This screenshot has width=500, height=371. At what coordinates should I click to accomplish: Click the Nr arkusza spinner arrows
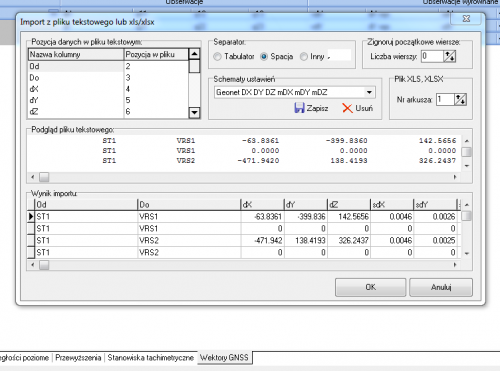tap(460, 99)
